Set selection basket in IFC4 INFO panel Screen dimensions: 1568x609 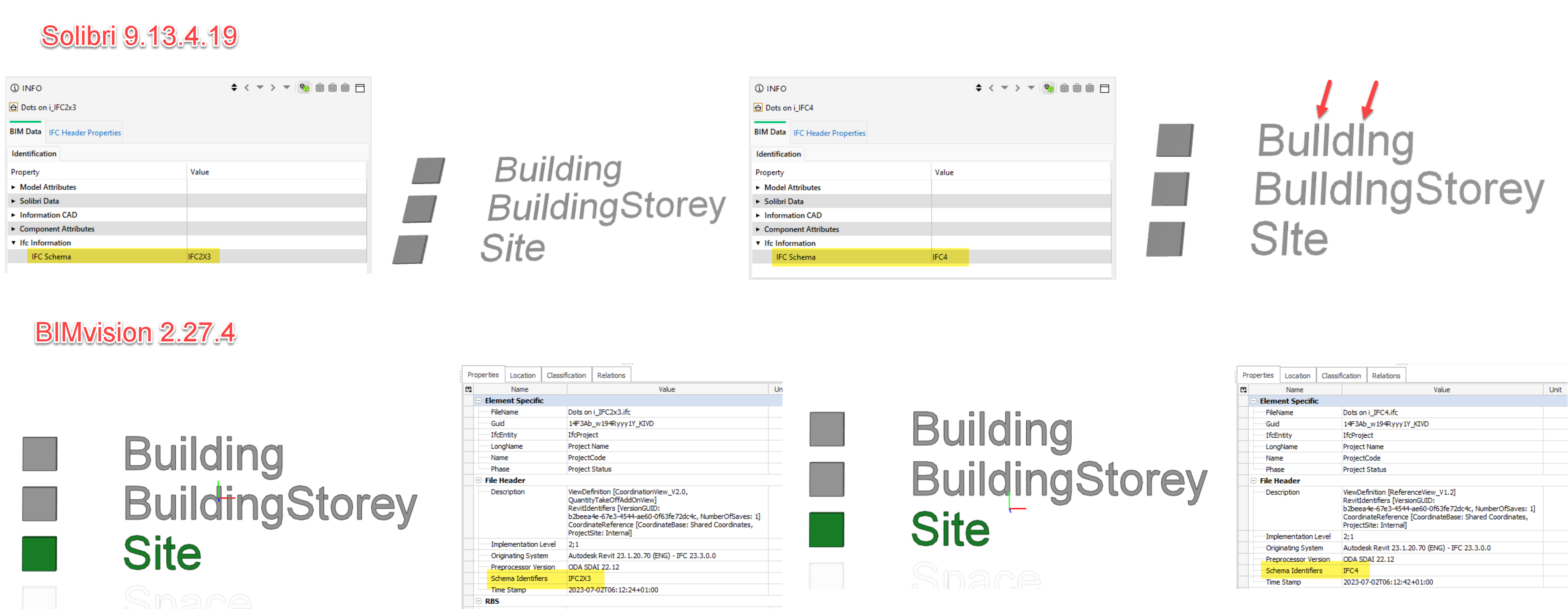click(1089, 88)
